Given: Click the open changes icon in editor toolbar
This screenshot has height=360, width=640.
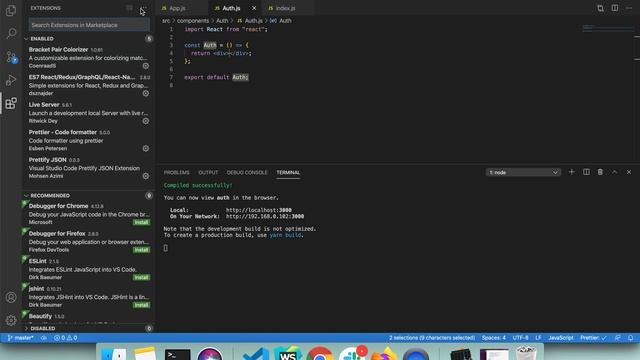Looking at the screenshot, I should pyautogui.click(x=600, y=8).
